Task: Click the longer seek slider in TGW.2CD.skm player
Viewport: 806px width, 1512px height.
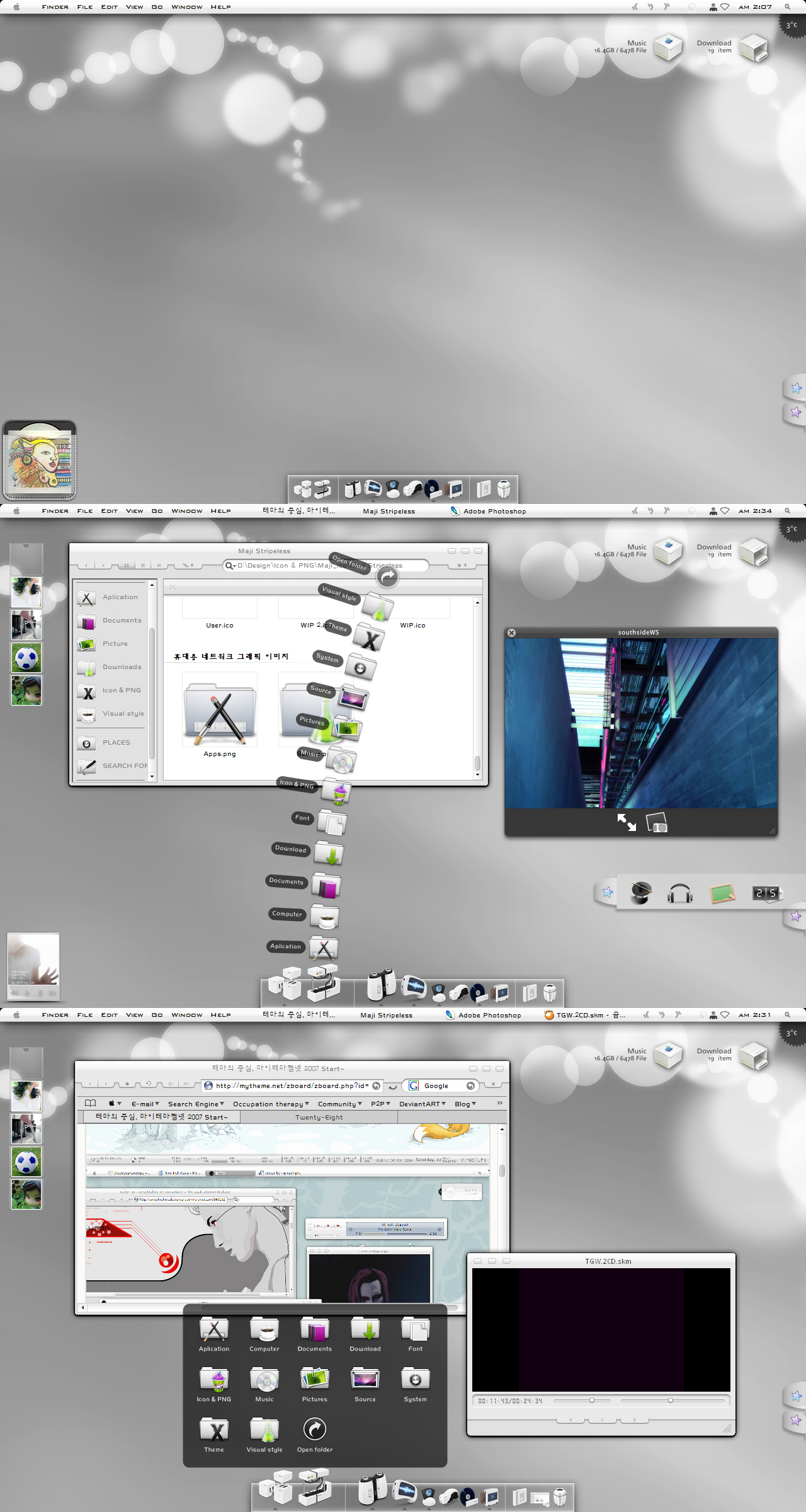Action: pyautogui.click(x=673, y=1400)
